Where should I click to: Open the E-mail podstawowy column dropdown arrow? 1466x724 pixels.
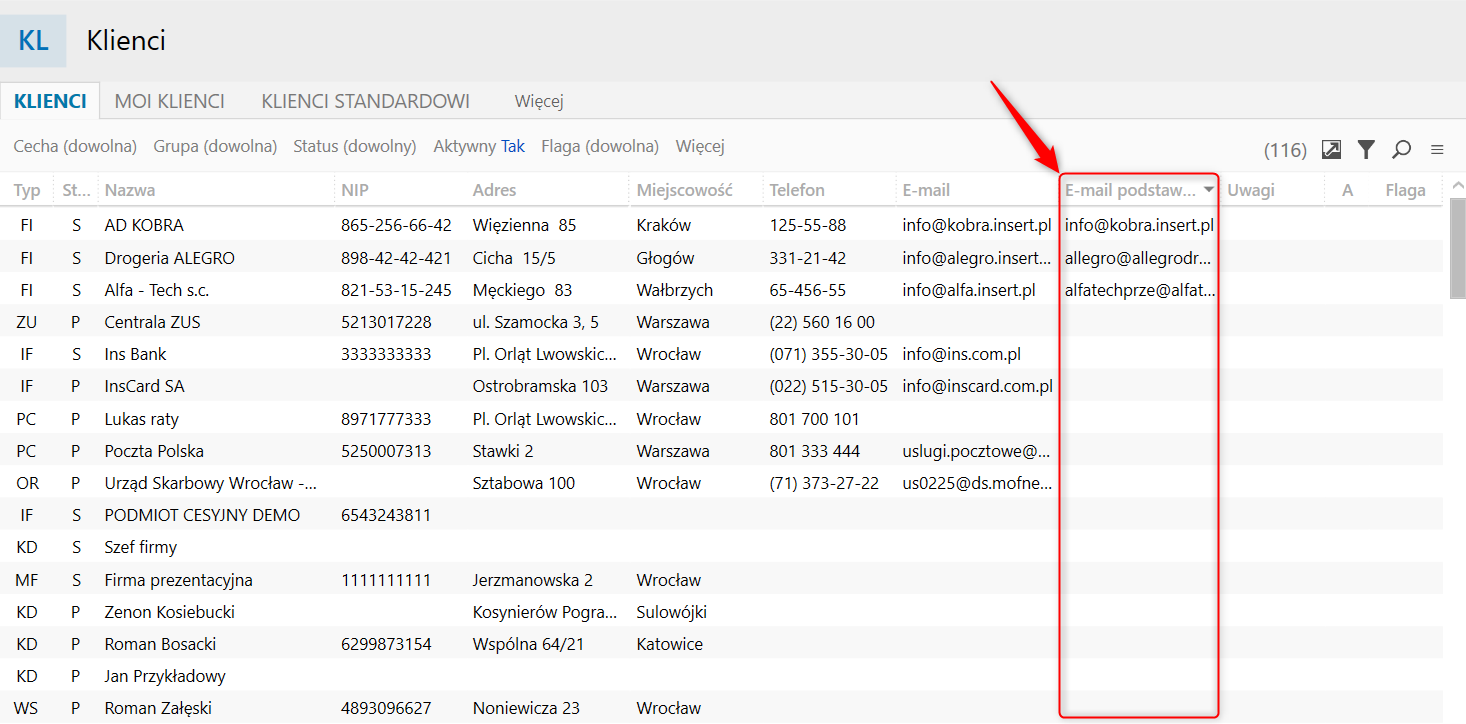(x=1209, y=190)
